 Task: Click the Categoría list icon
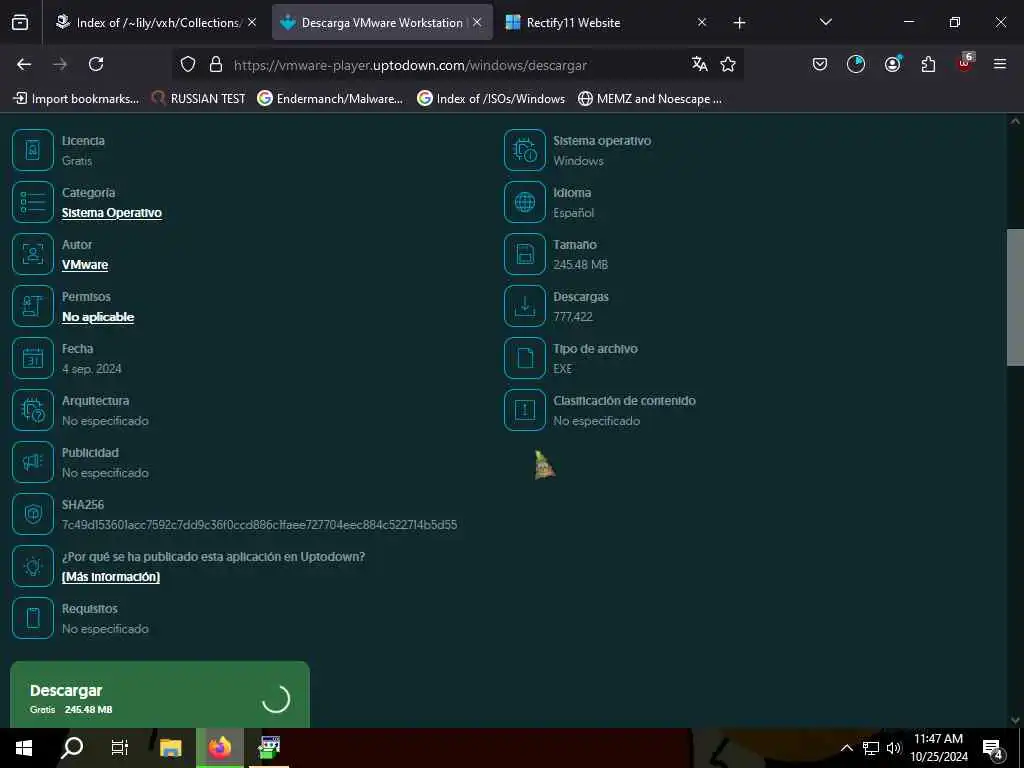point(33,202)
